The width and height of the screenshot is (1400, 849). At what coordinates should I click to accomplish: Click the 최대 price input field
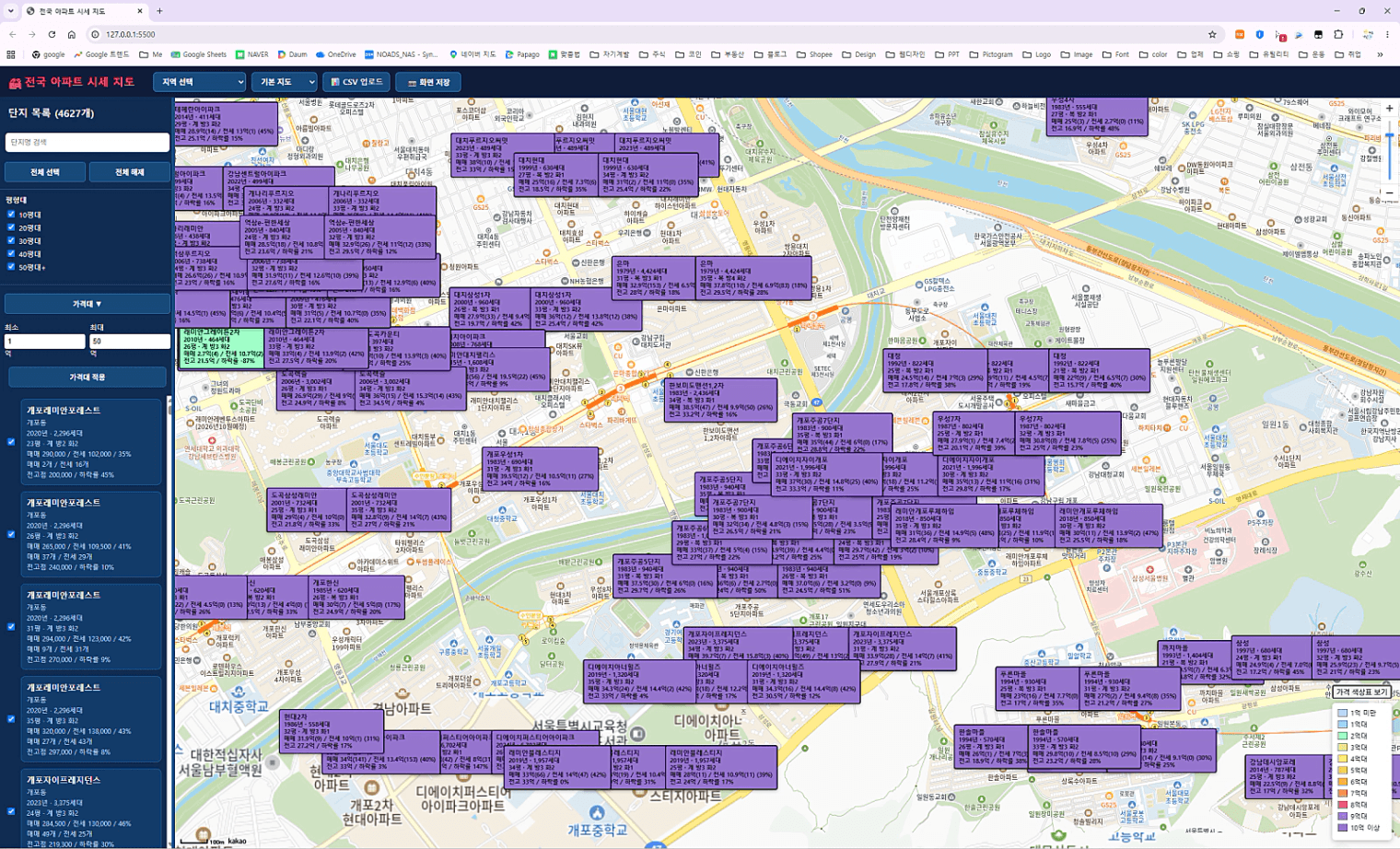click(130, 342)
